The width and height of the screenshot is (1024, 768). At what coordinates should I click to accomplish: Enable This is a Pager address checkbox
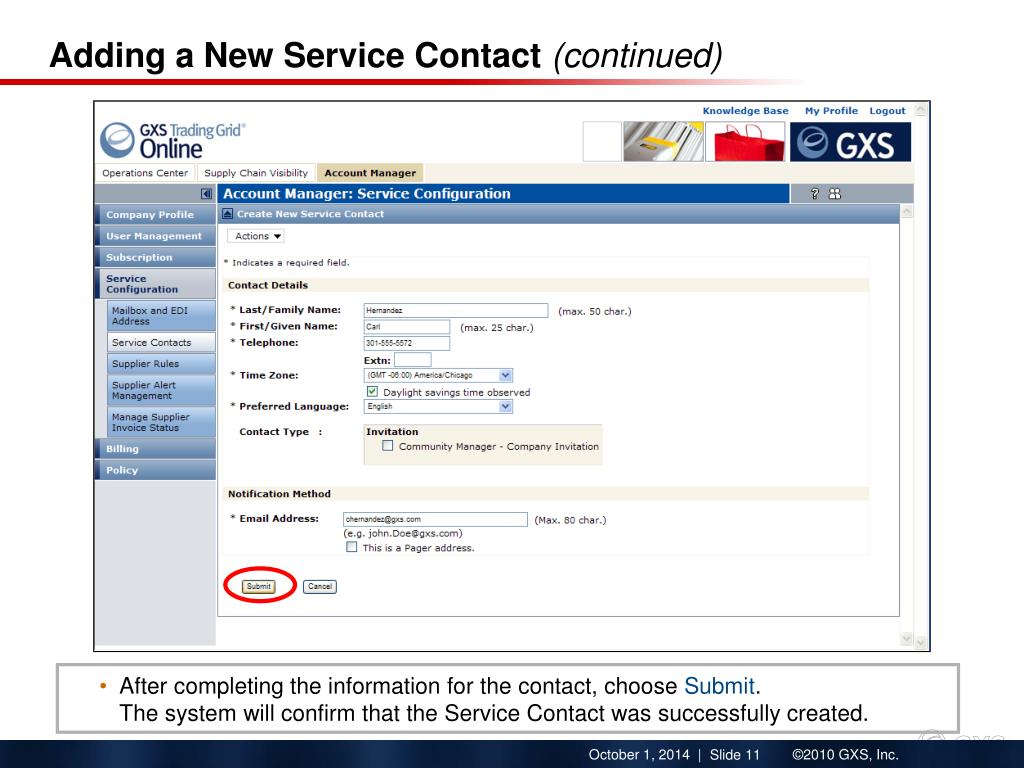point(351,547)
